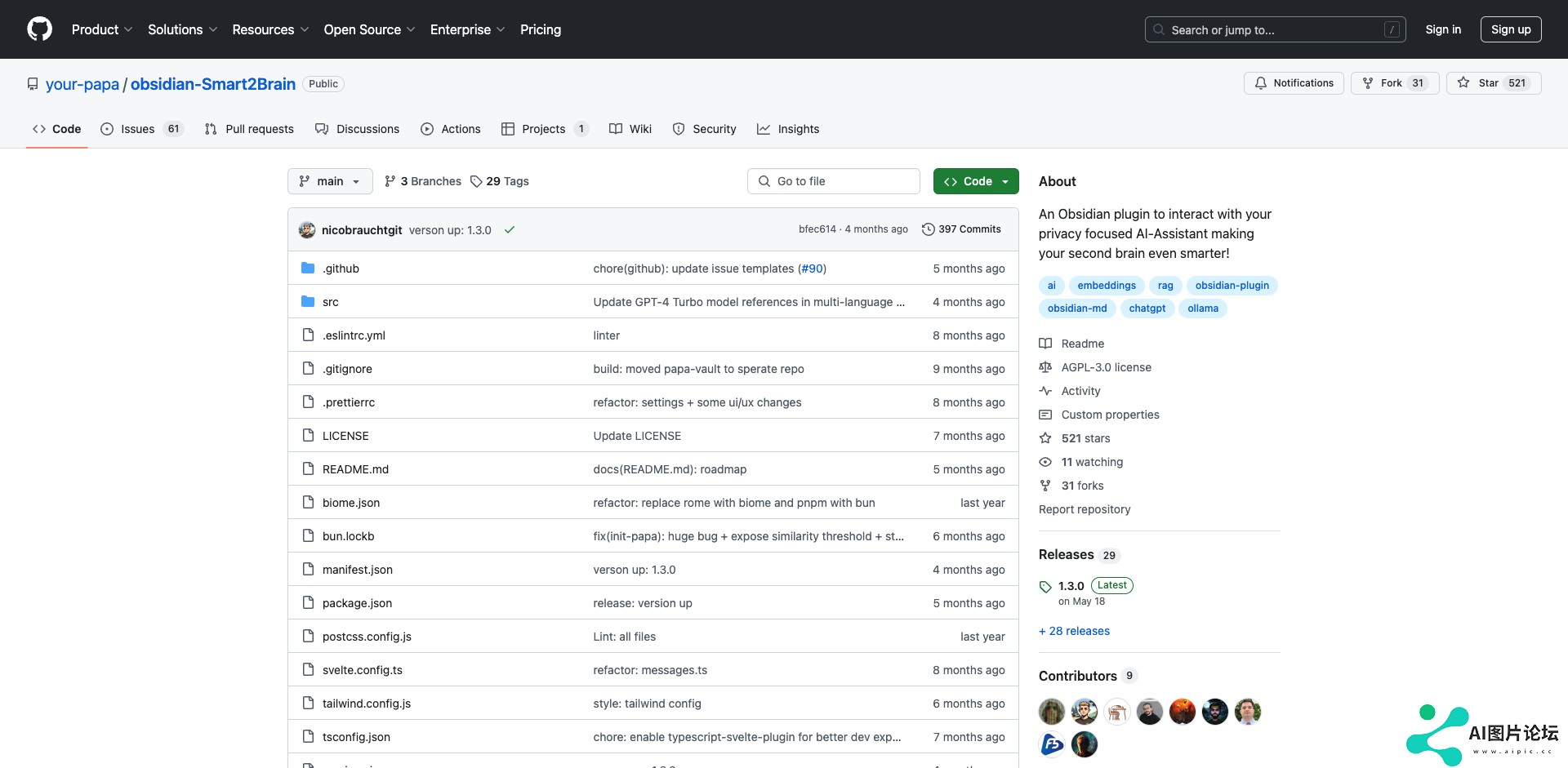Select the ollama topic tag

(x=1203, y=308)
